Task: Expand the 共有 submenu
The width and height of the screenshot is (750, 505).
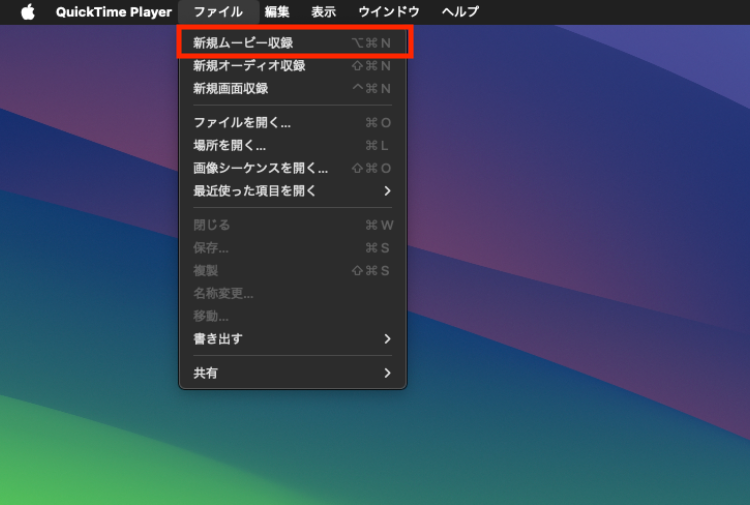Action: pos(293,373)
